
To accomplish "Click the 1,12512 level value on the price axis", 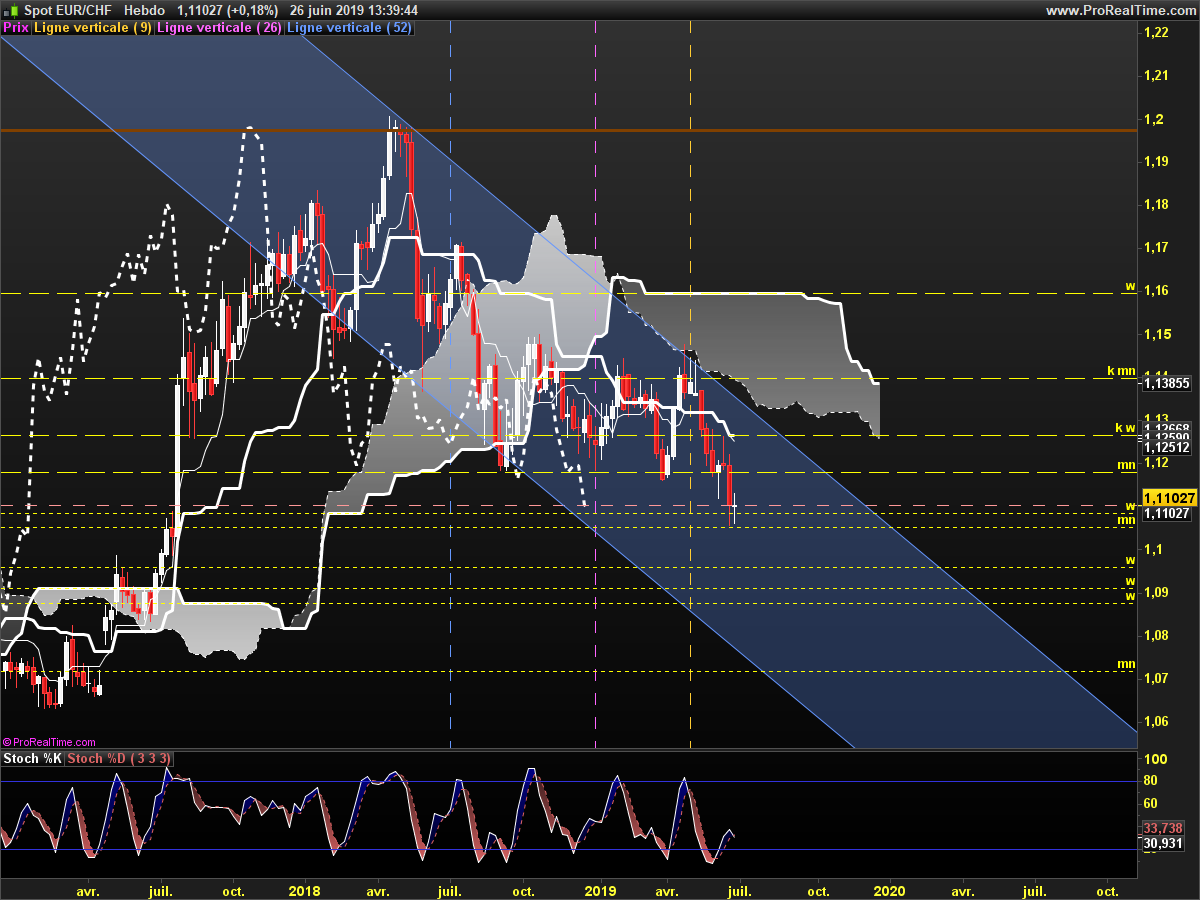I will (x=1166, y=447).
